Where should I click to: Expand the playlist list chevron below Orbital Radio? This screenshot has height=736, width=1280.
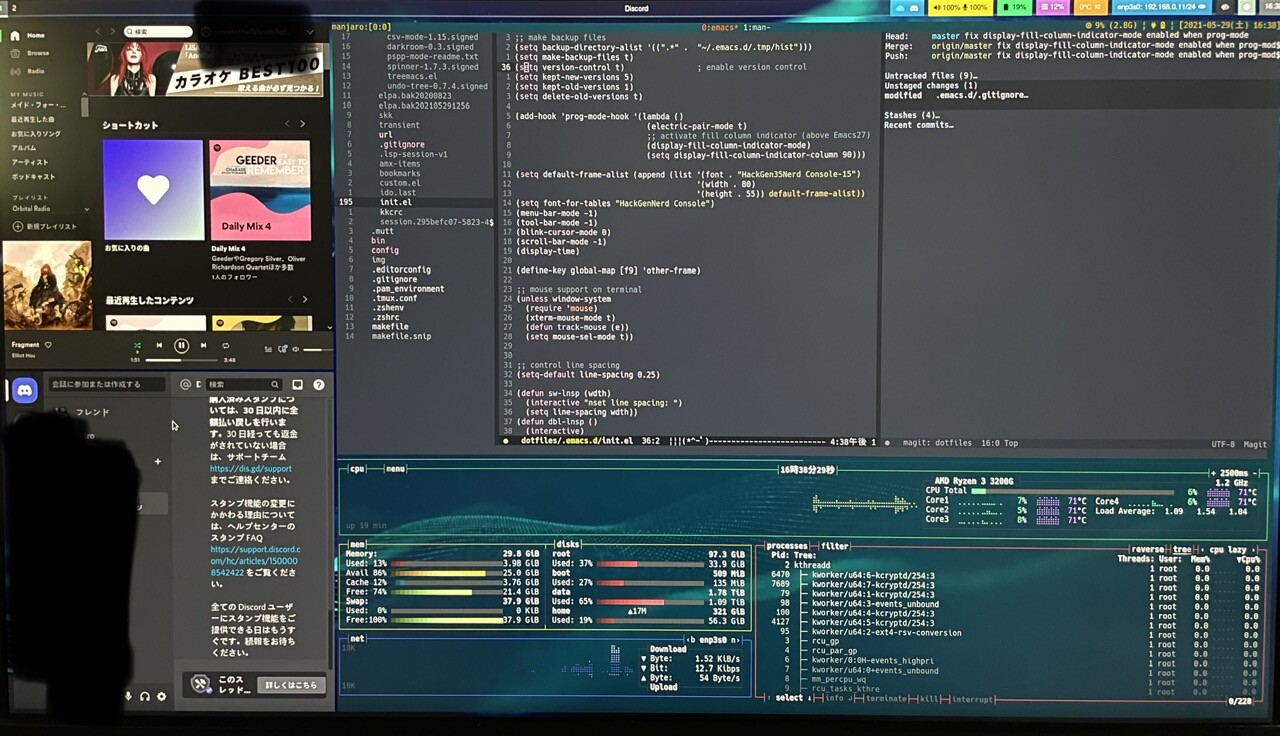click(87, 210)
